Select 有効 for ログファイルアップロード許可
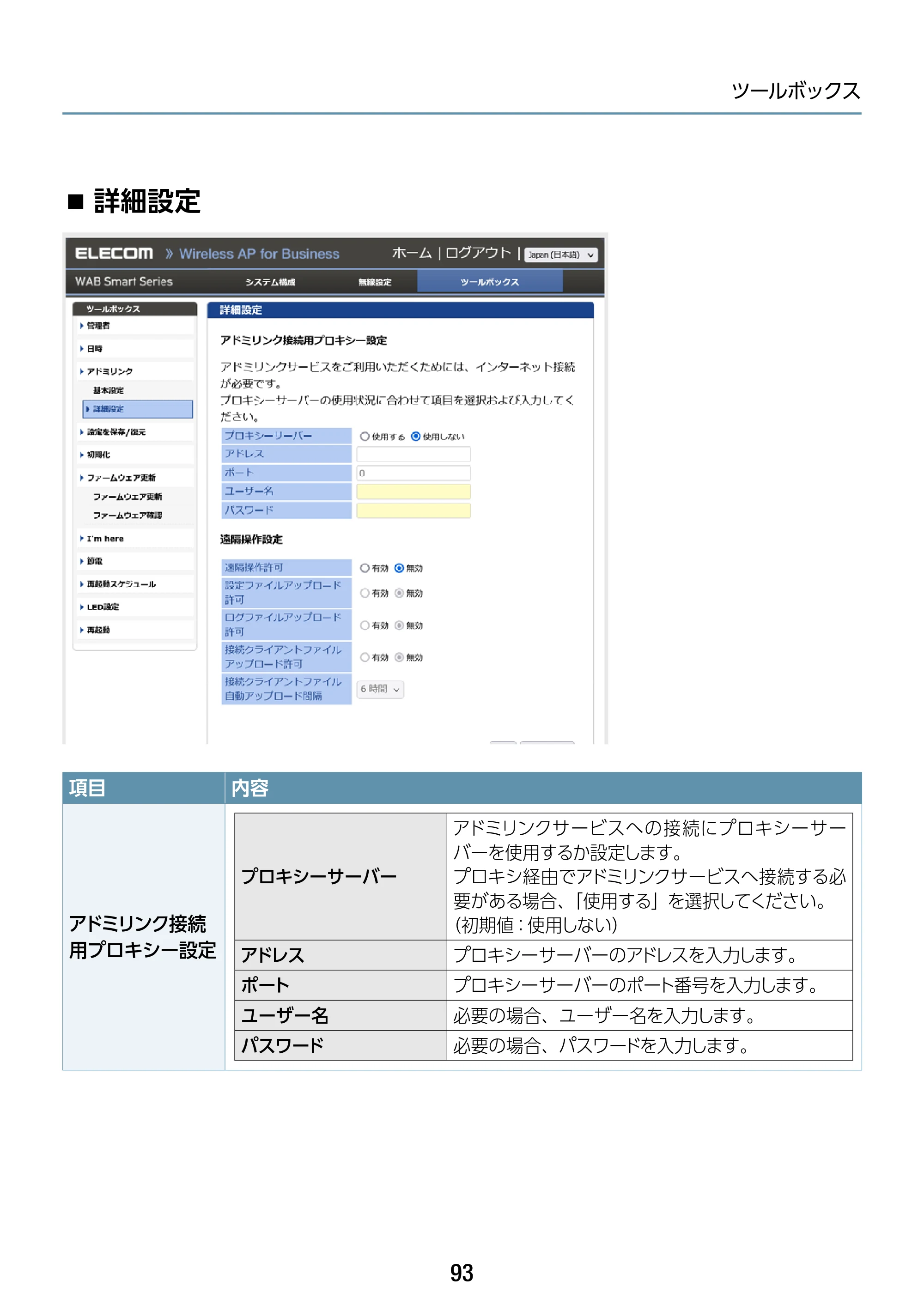924x1311 pixels. pos(365,626)
